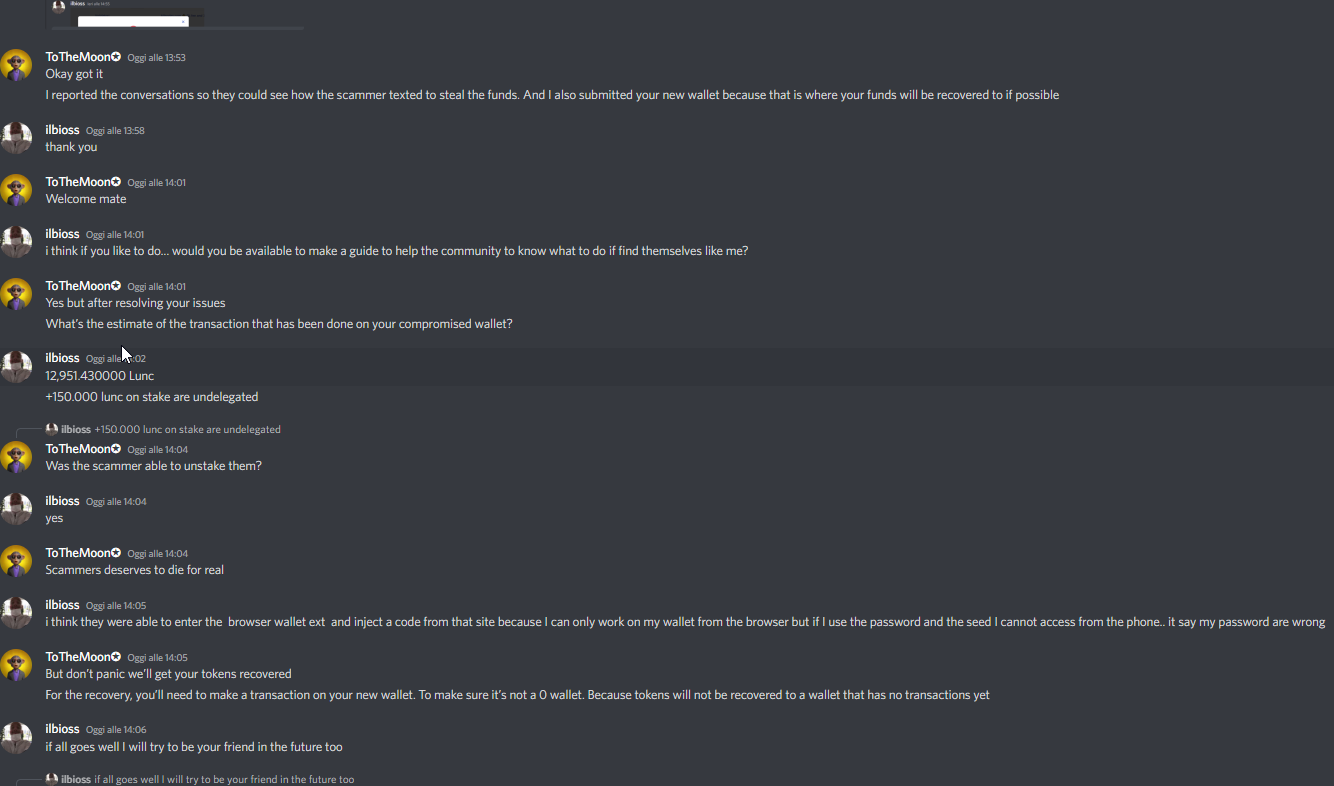This screenshot has width=1334, height=786.
Task: Click ilbioss avatar beside the "yes" message
Action: pyautogui.click(x=16, y=509)
